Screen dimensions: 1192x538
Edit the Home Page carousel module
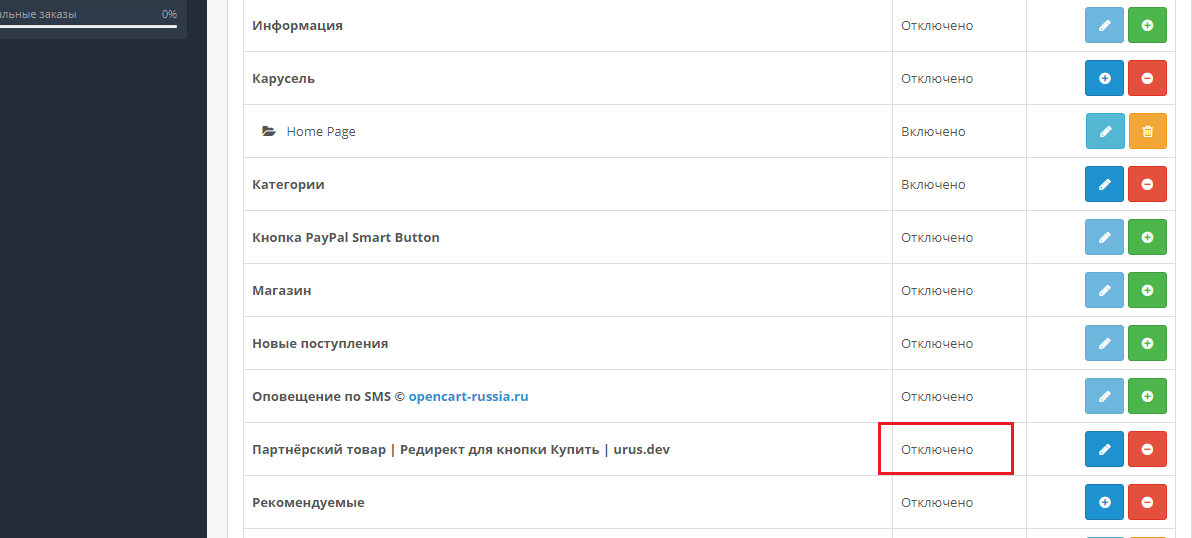1105,131
